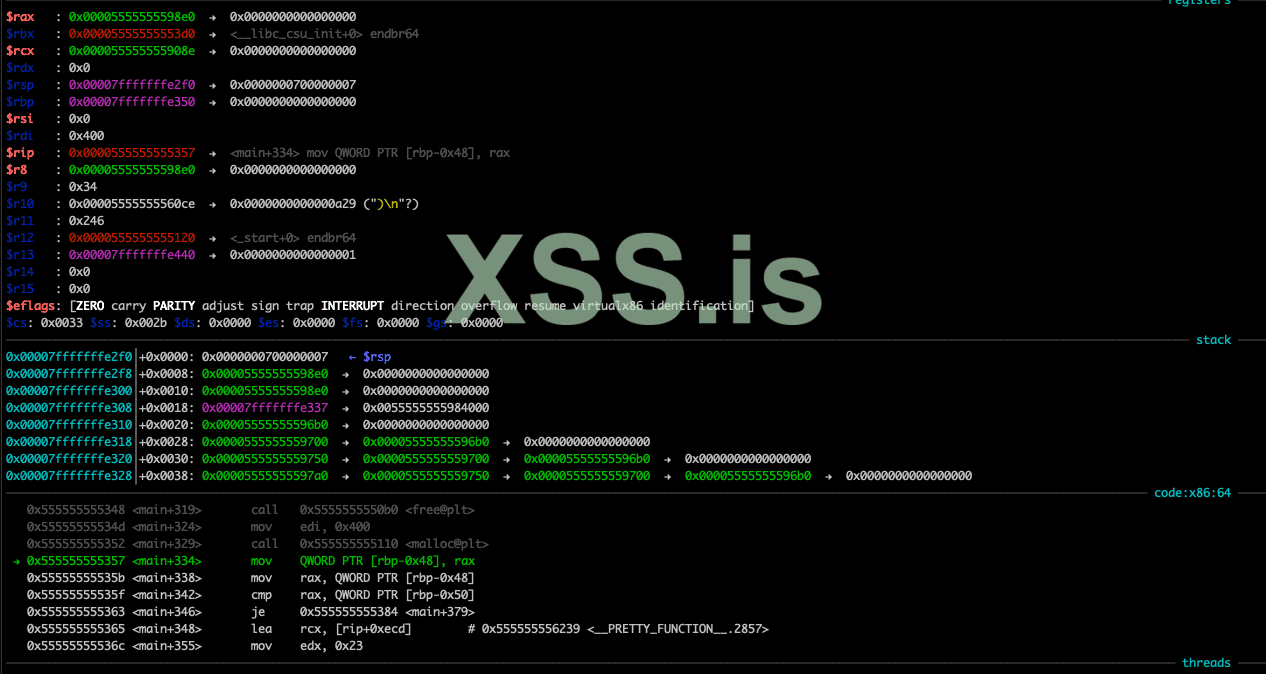Click stack offset +0x0028
Screen dimensions: 1266x674
click(164, 442)
